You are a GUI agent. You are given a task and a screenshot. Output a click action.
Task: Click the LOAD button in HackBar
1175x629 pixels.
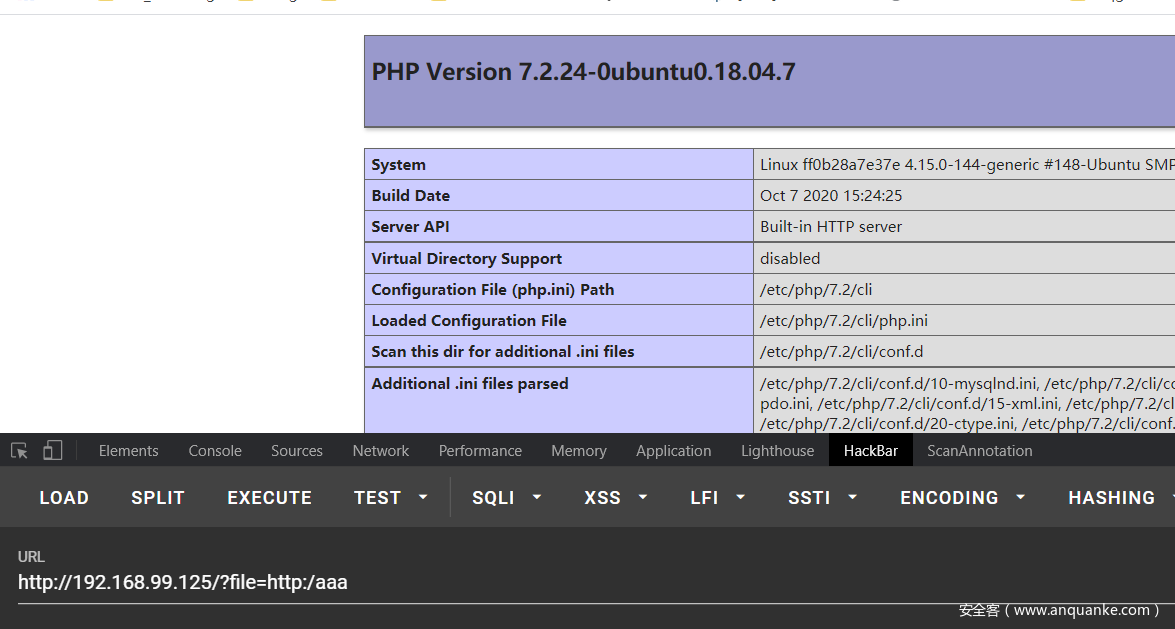click(64, 498)
